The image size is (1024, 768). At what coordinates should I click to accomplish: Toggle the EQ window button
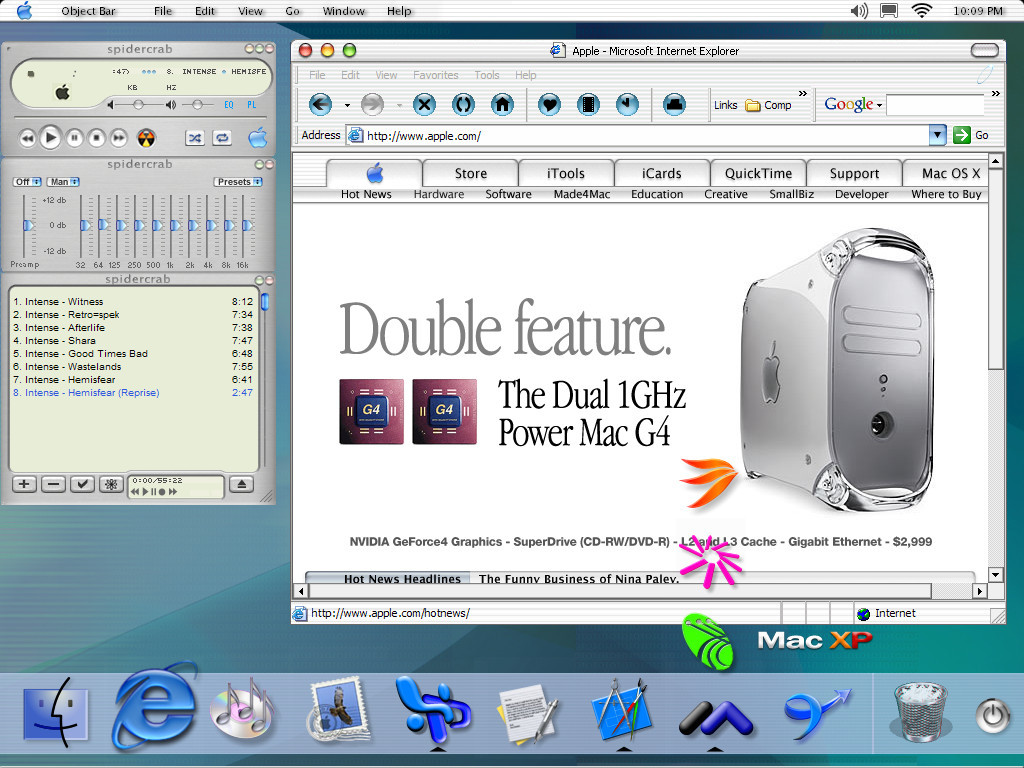point(229,104)
